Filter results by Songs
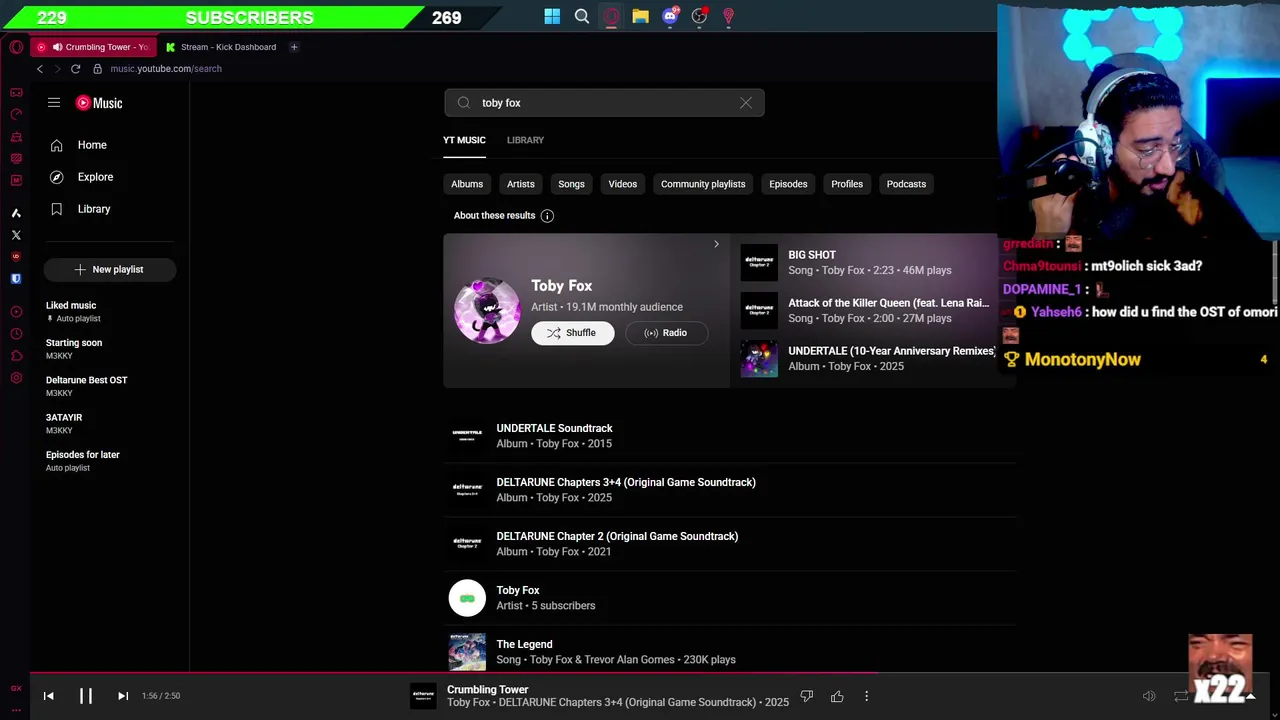Image resolution: width=1280 pixels, height=720 pixels. pos(571,184)
